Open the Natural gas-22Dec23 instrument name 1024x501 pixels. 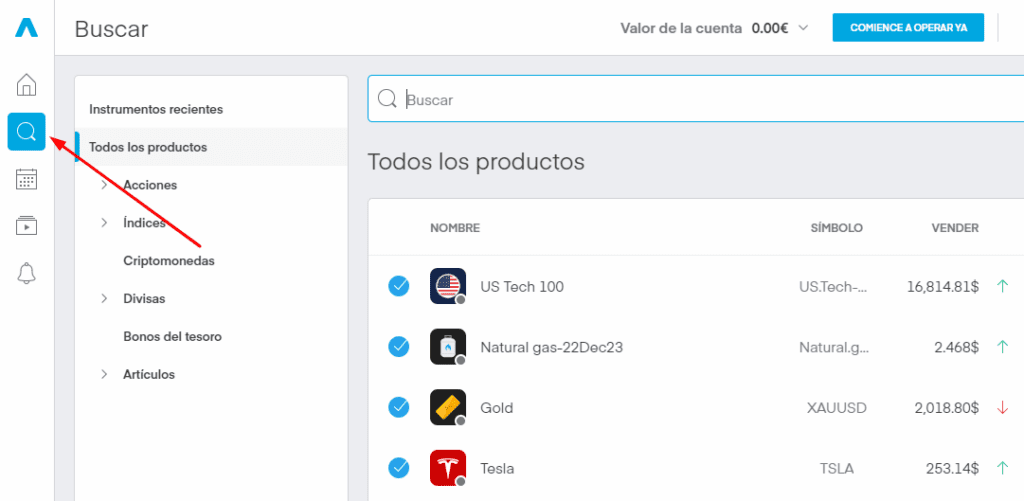pos(552,347)
